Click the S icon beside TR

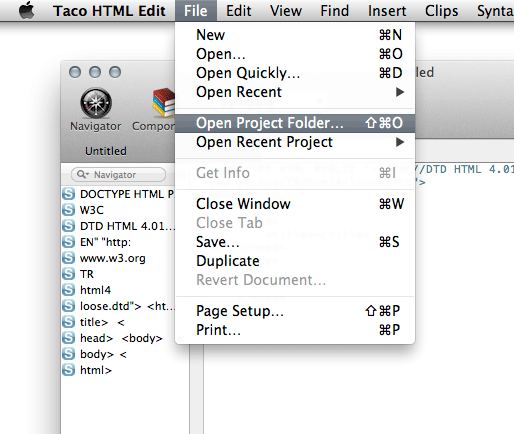(x=69, y=274)
